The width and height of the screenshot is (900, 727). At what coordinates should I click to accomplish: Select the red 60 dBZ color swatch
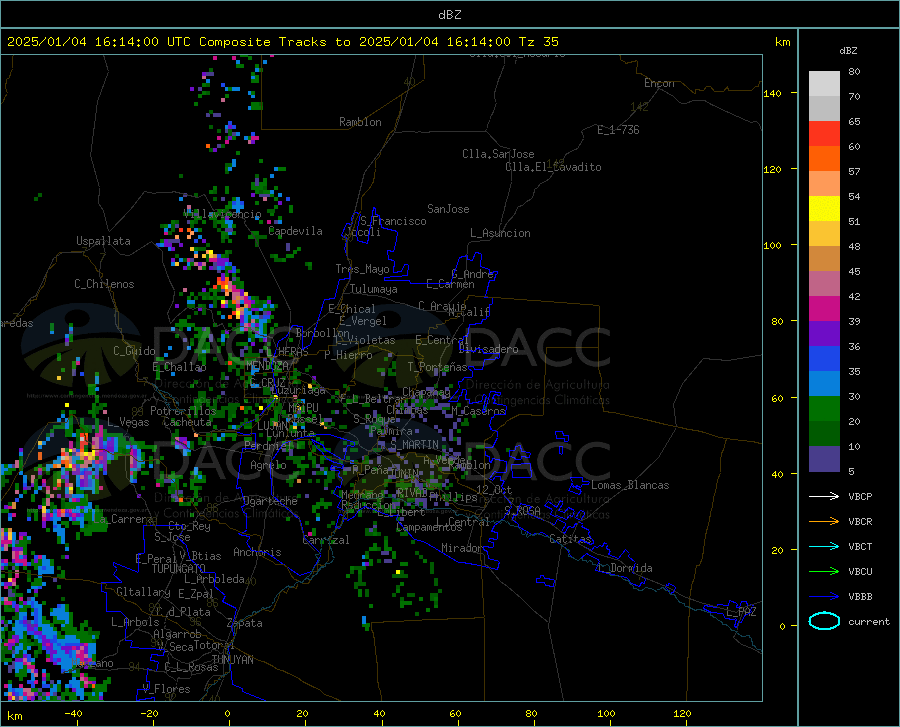point(824,134)
